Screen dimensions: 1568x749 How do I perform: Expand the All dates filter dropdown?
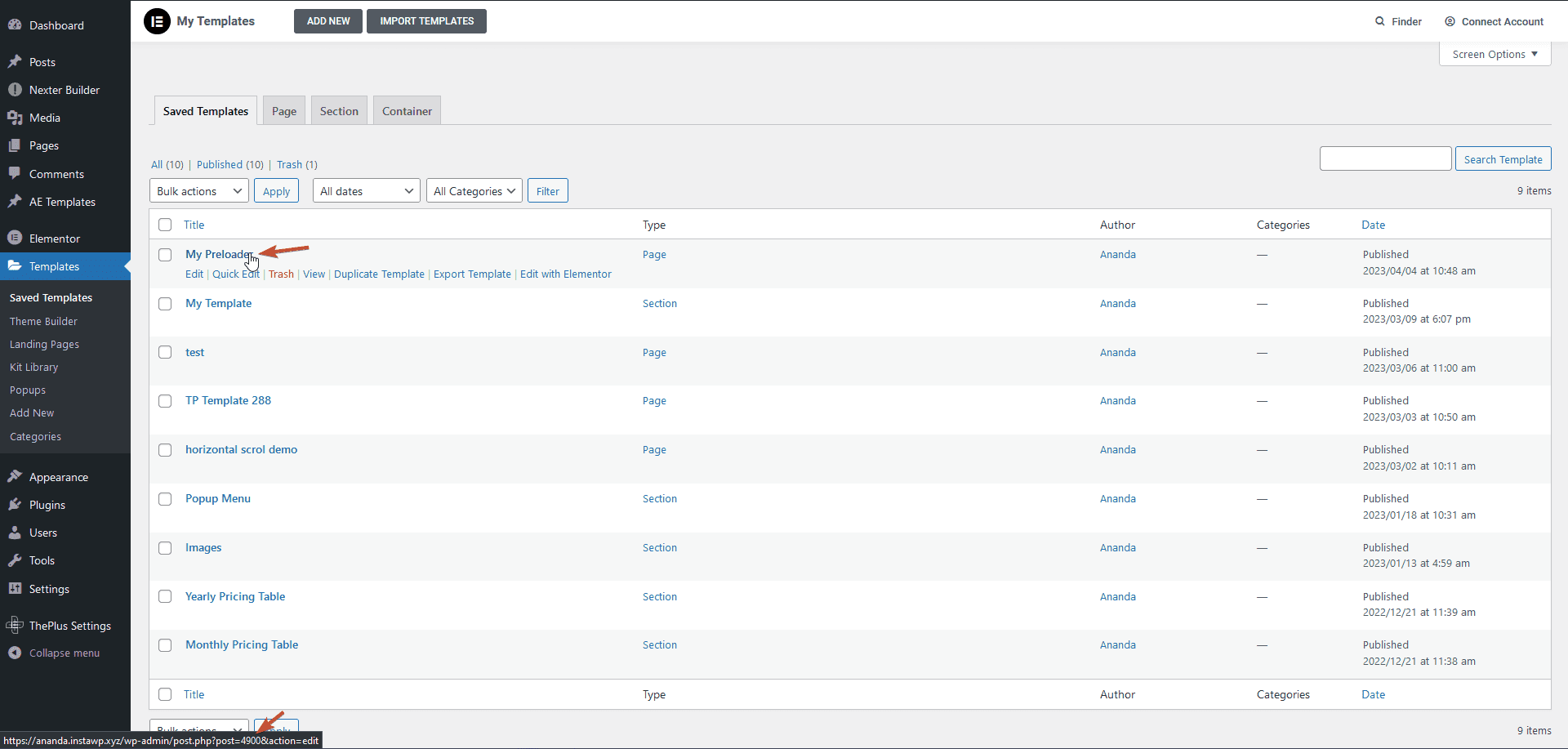point(365,190)
